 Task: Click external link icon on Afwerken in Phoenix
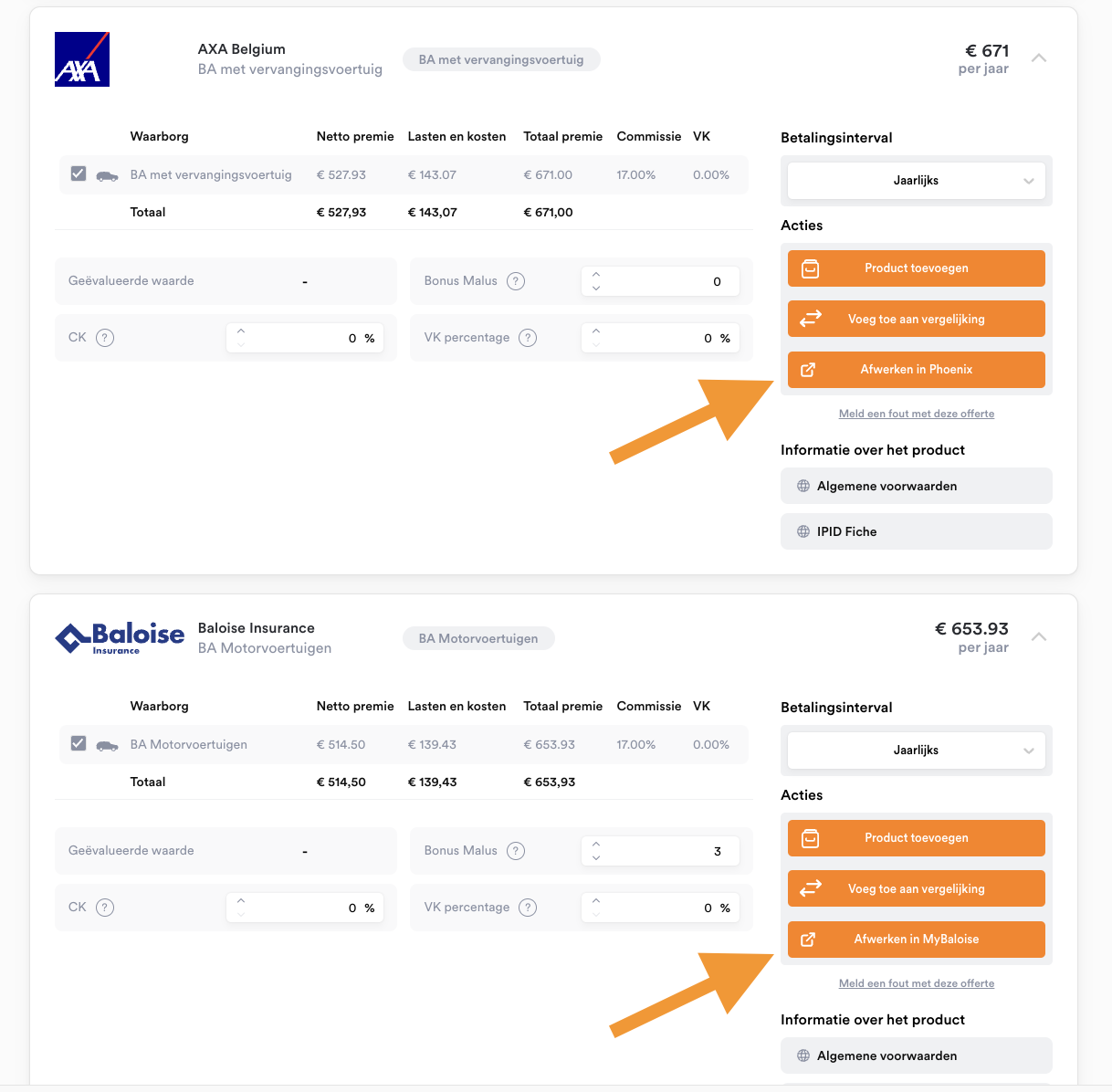[x=808, y=370]
